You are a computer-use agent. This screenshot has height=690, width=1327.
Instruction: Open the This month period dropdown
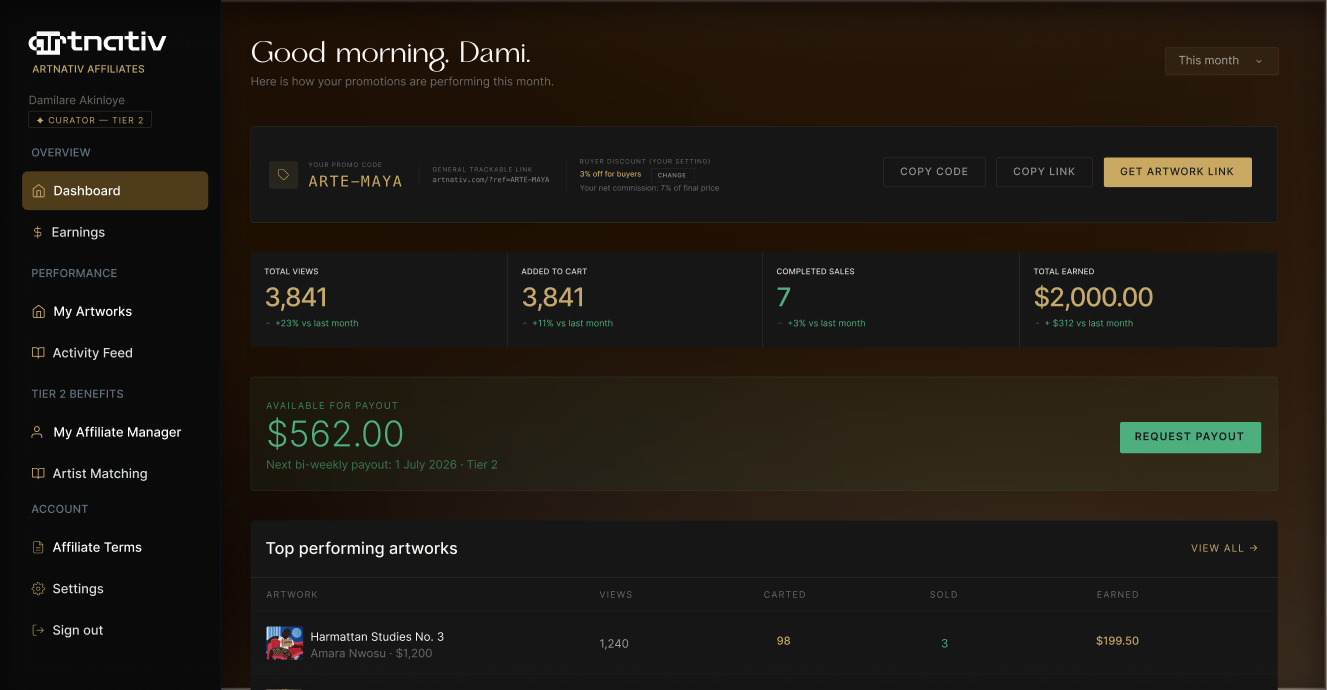click(x=1221, y=61)
